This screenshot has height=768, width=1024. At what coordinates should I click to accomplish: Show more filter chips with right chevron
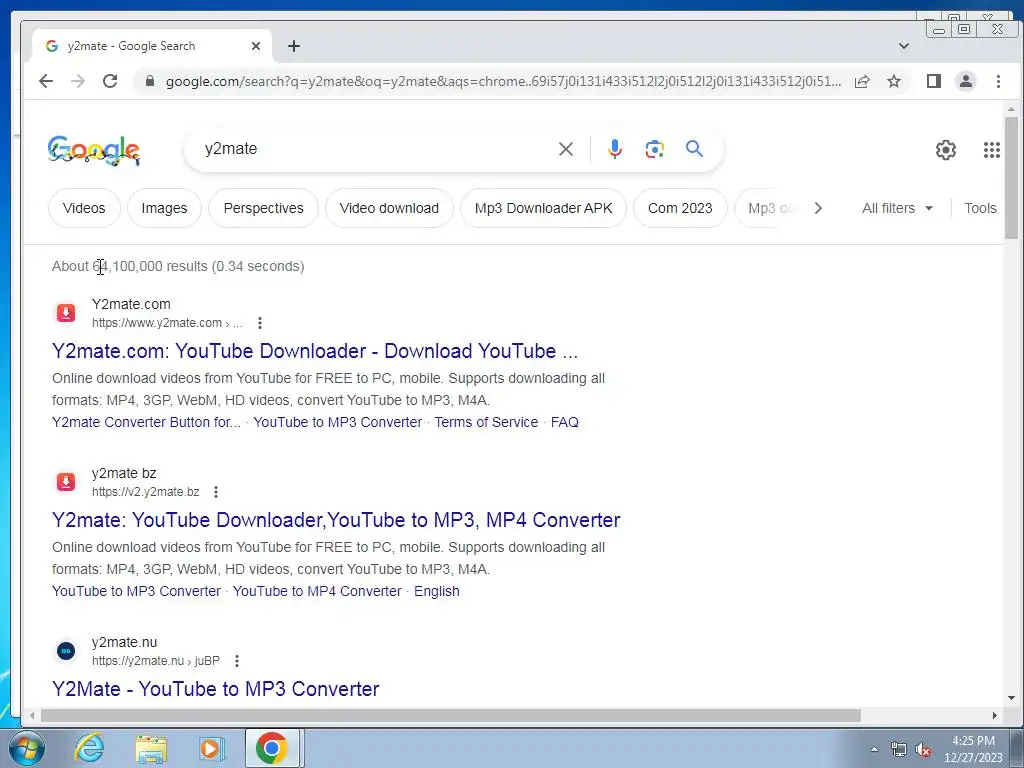tap(818, 208)
